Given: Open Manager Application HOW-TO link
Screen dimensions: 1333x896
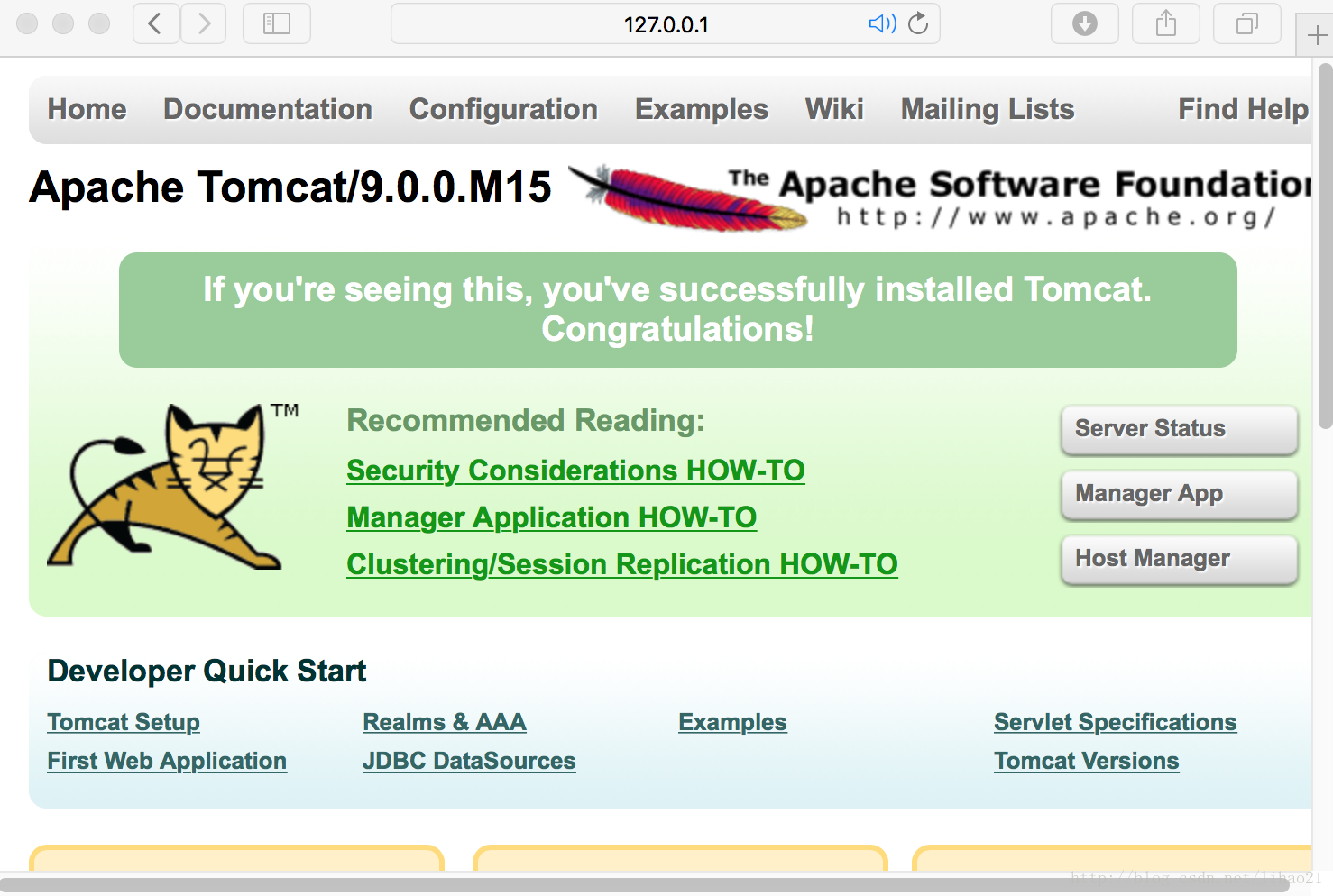Looking at the screenshot, I should point(551,517).
